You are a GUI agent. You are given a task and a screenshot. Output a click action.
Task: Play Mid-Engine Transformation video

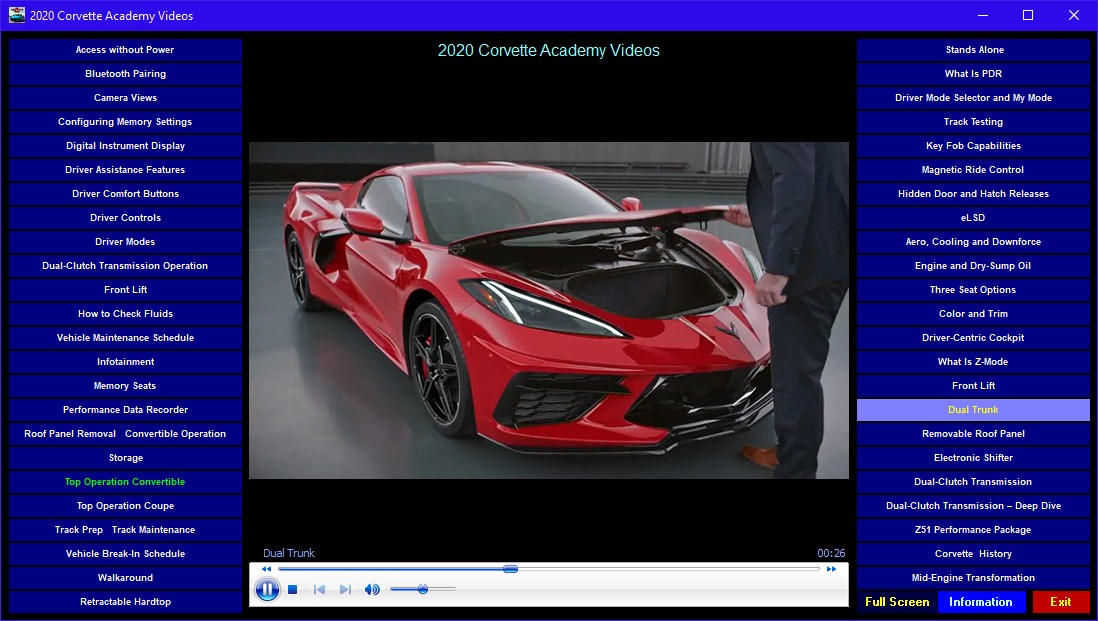coord(973,578)
